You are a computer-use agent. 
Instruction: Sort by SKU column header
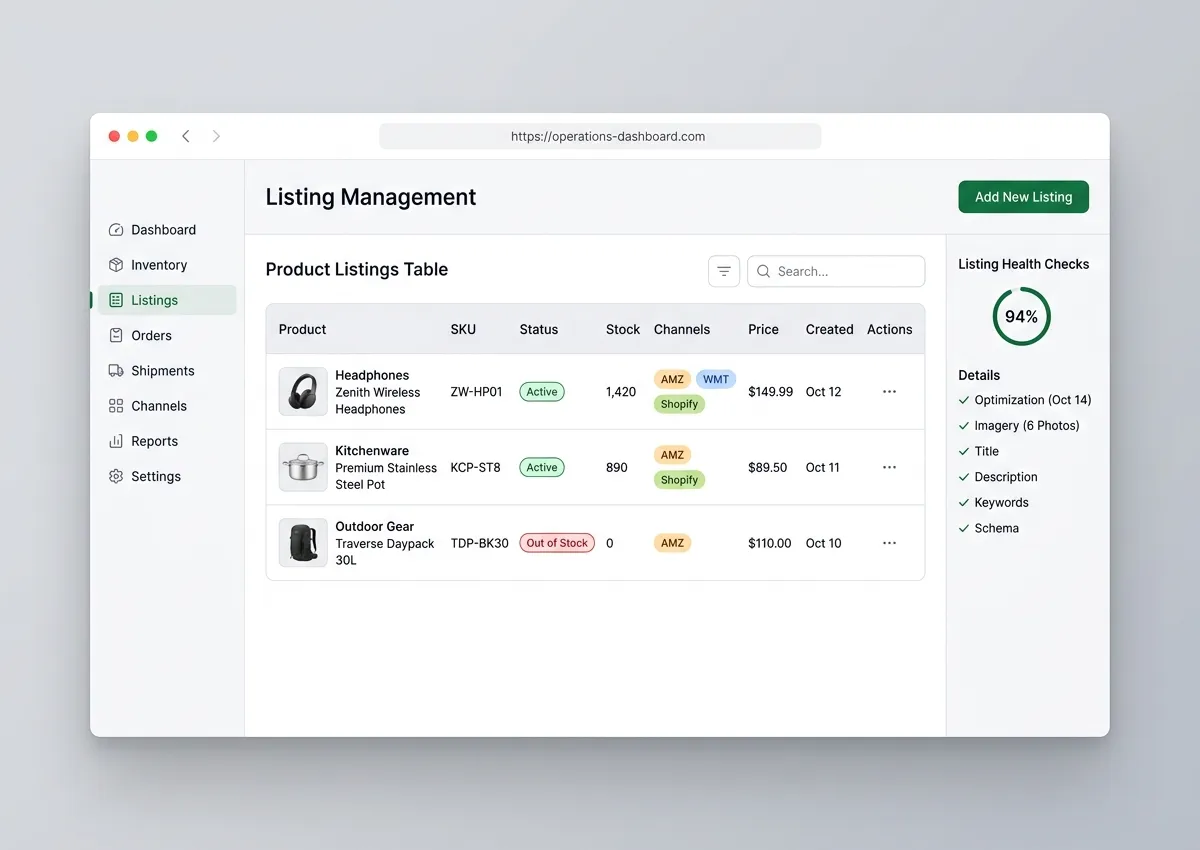click(463, 329)
